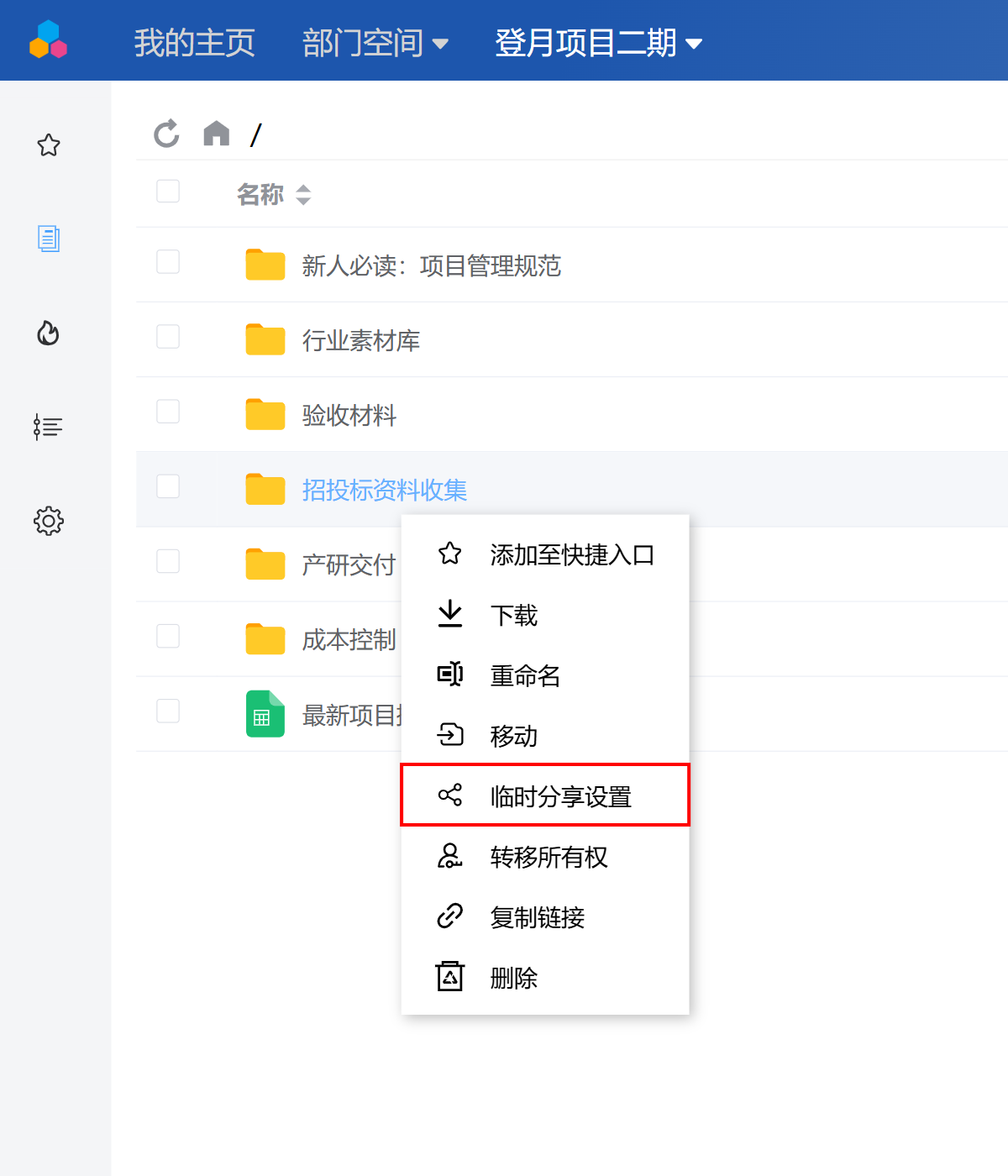Click the refresh icon
The height and width of the screenshot is (1176, 1008).
tap(166, 134)
